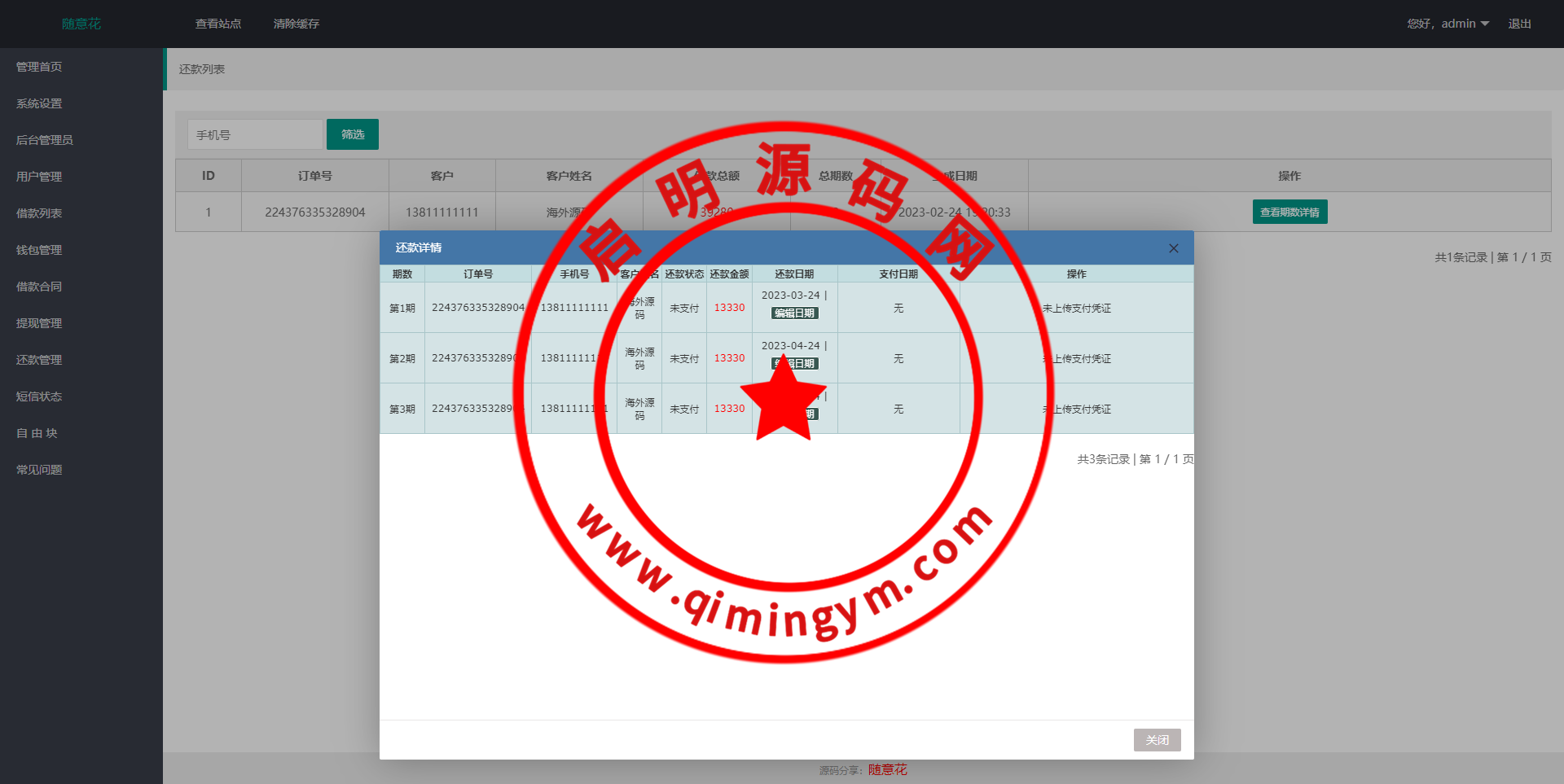
Task: Click 编辑日期 under the 2023-04-24 date
Action: click(796, 364)
